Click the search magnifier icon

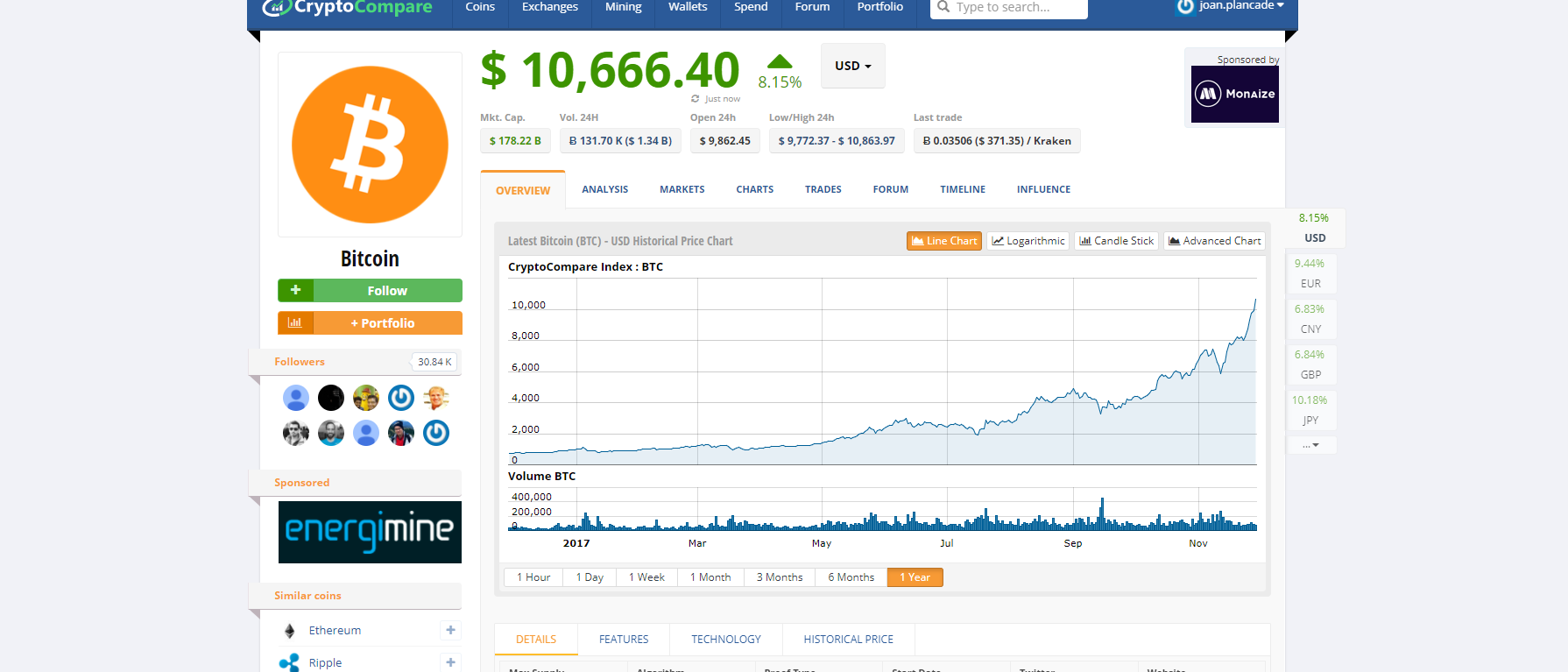click(943, 7)
